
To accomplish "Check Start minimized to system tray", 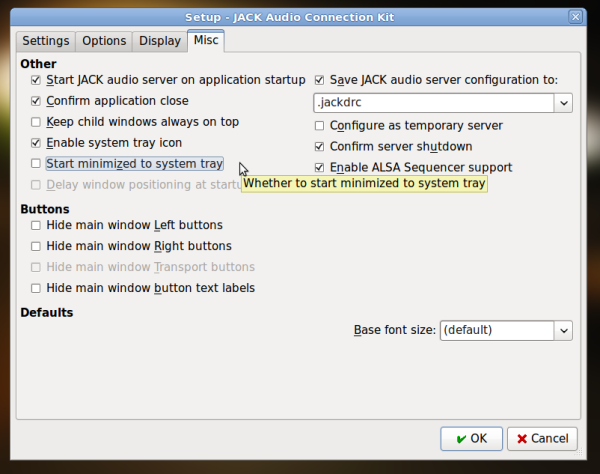I will (36, 164).
